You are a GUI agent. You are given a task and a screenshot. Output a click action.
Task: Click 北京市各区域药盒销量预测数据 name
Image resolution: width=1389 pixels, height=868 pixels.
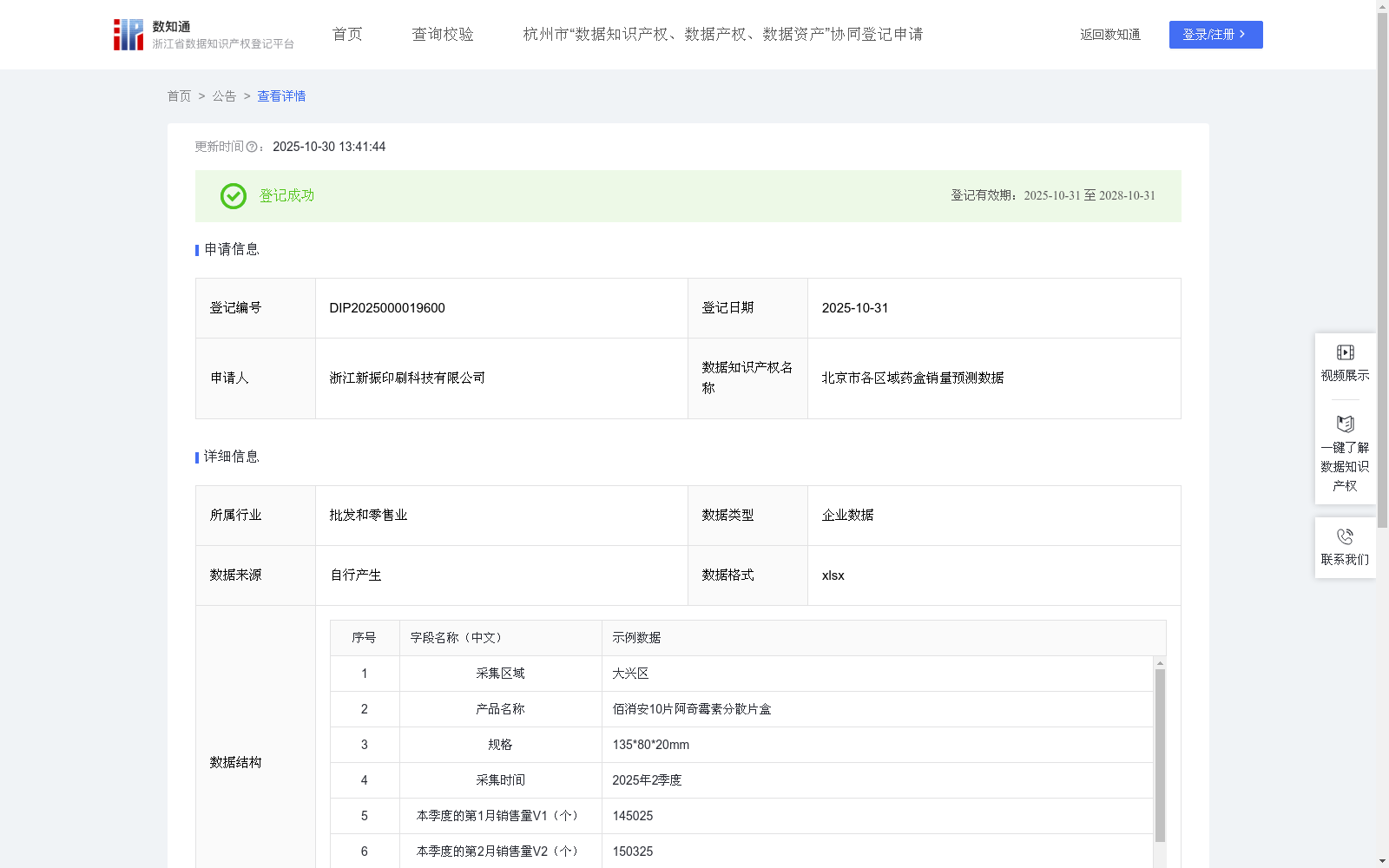pos(913,378)
